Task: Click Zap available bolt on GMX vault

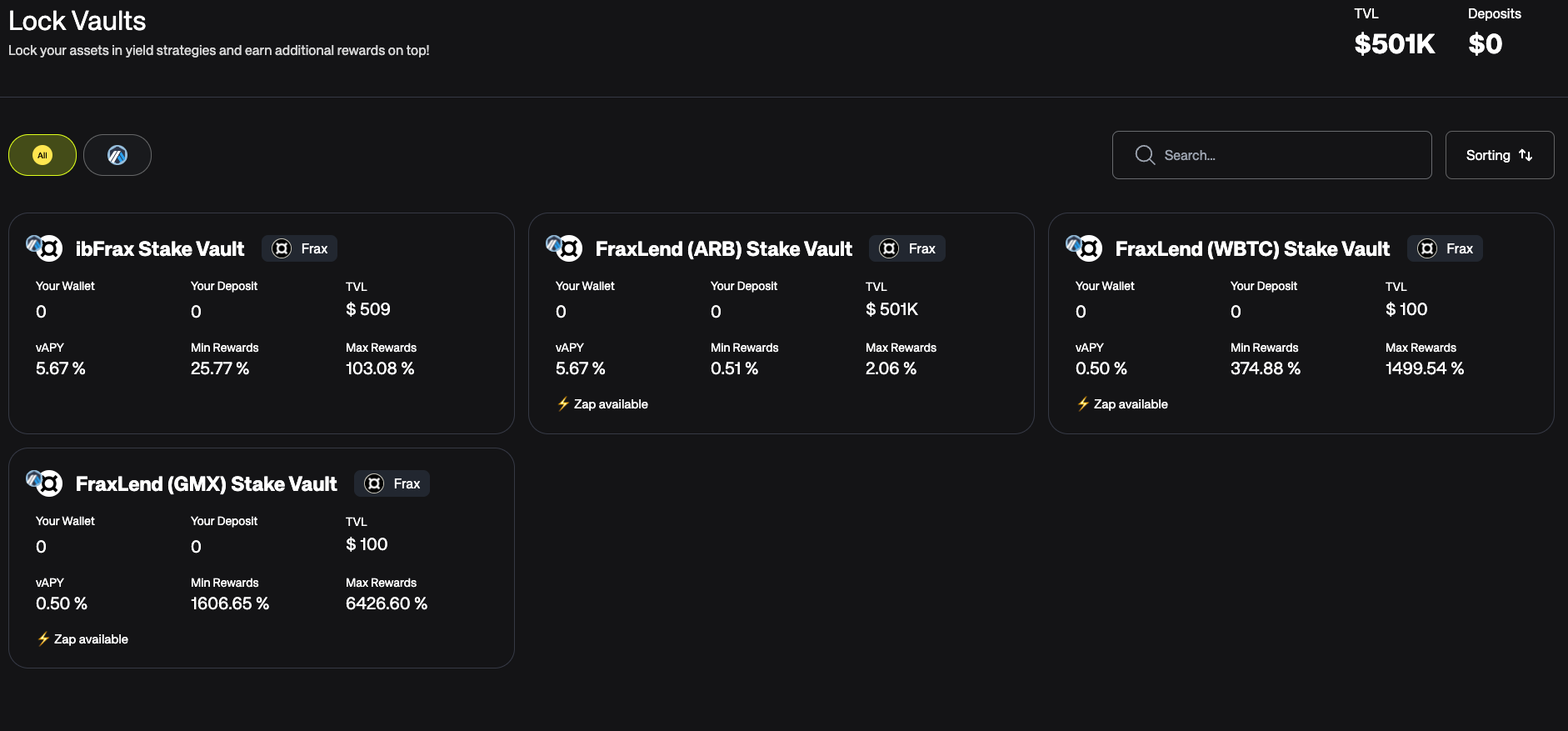Action: click(x=44, y=639)
